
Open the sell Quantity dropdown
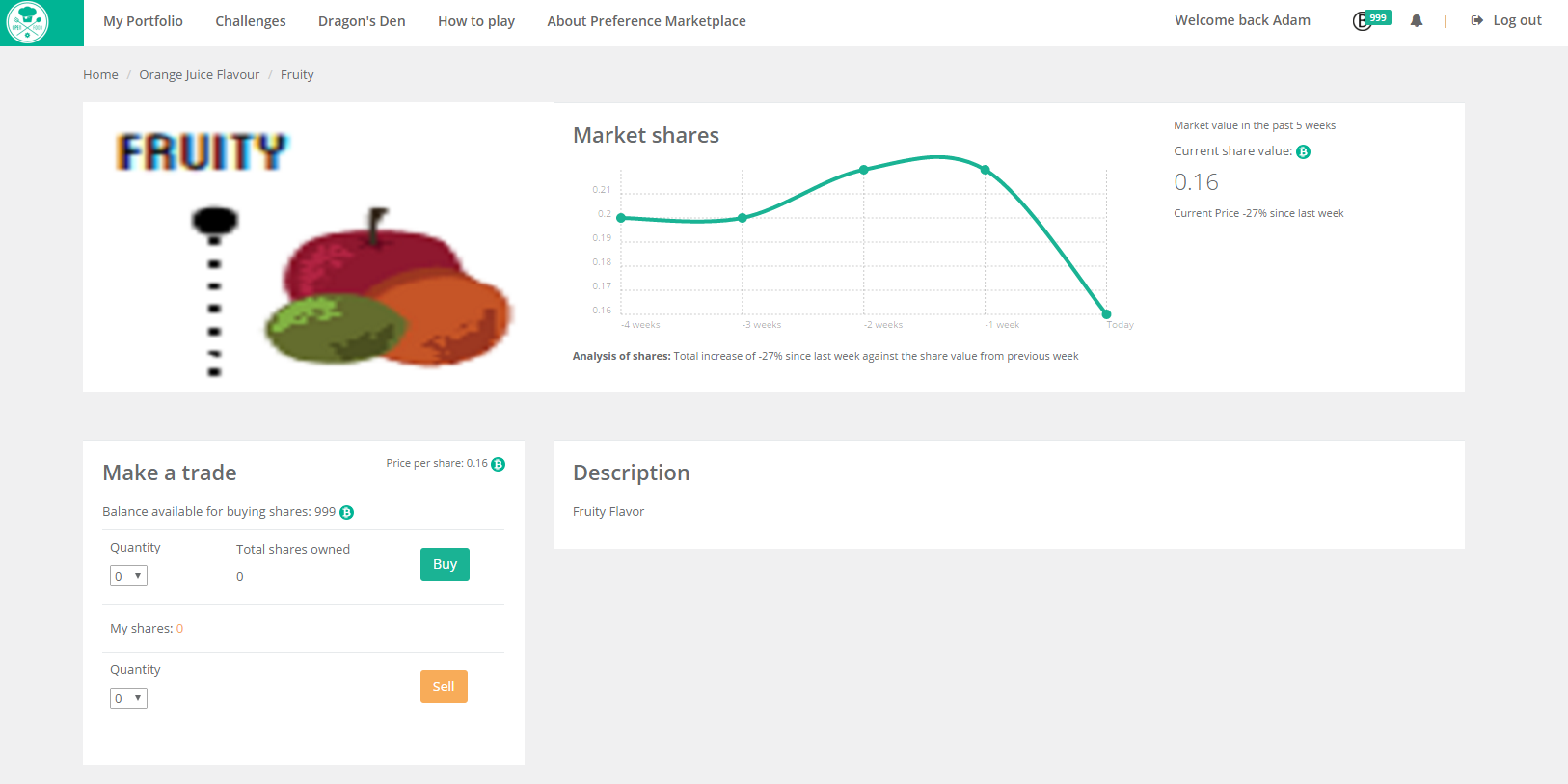point(128,698)
